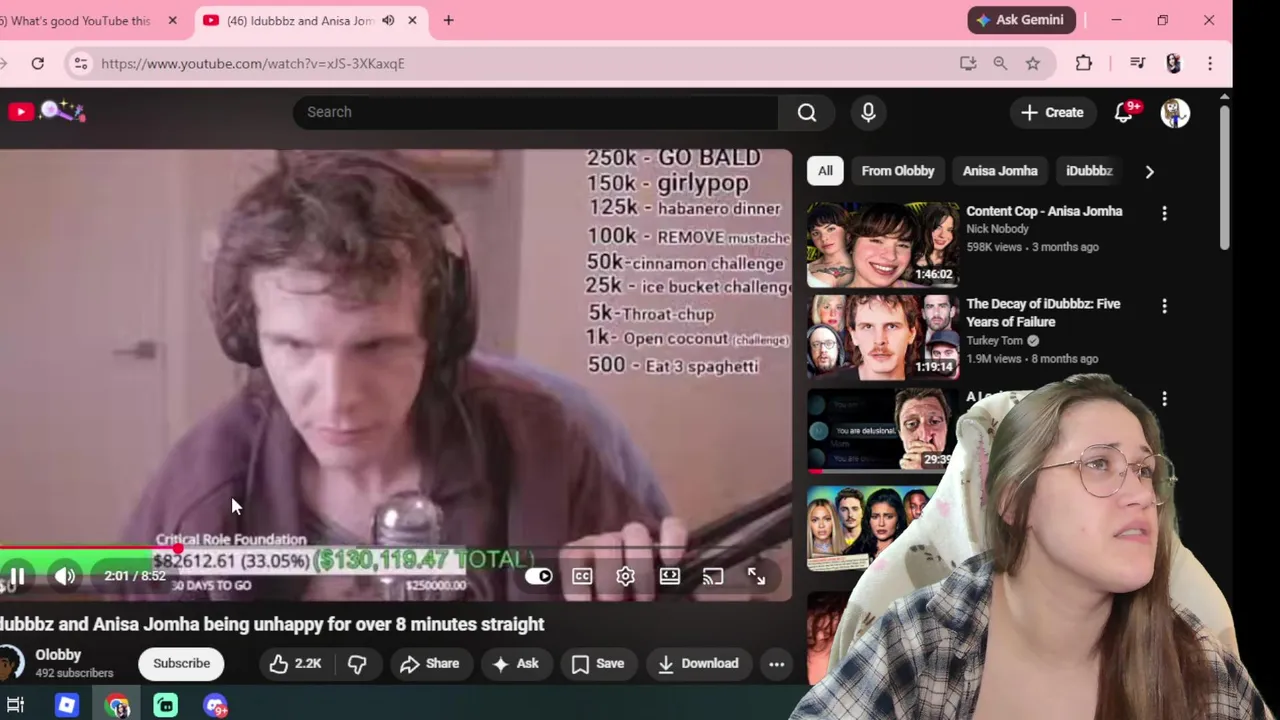Open the Chrome profile avatar
The height and width of the screenshot is (720, 1280).
pyautogui.click(x=1173, y=63)
